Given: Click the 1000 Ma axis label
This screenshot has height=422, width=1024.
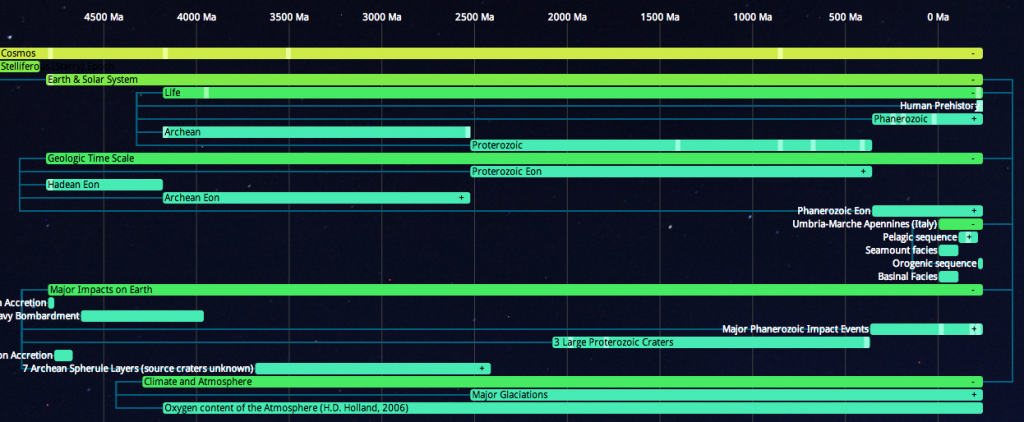Looking at the screenshot, I should coord(753,18).
